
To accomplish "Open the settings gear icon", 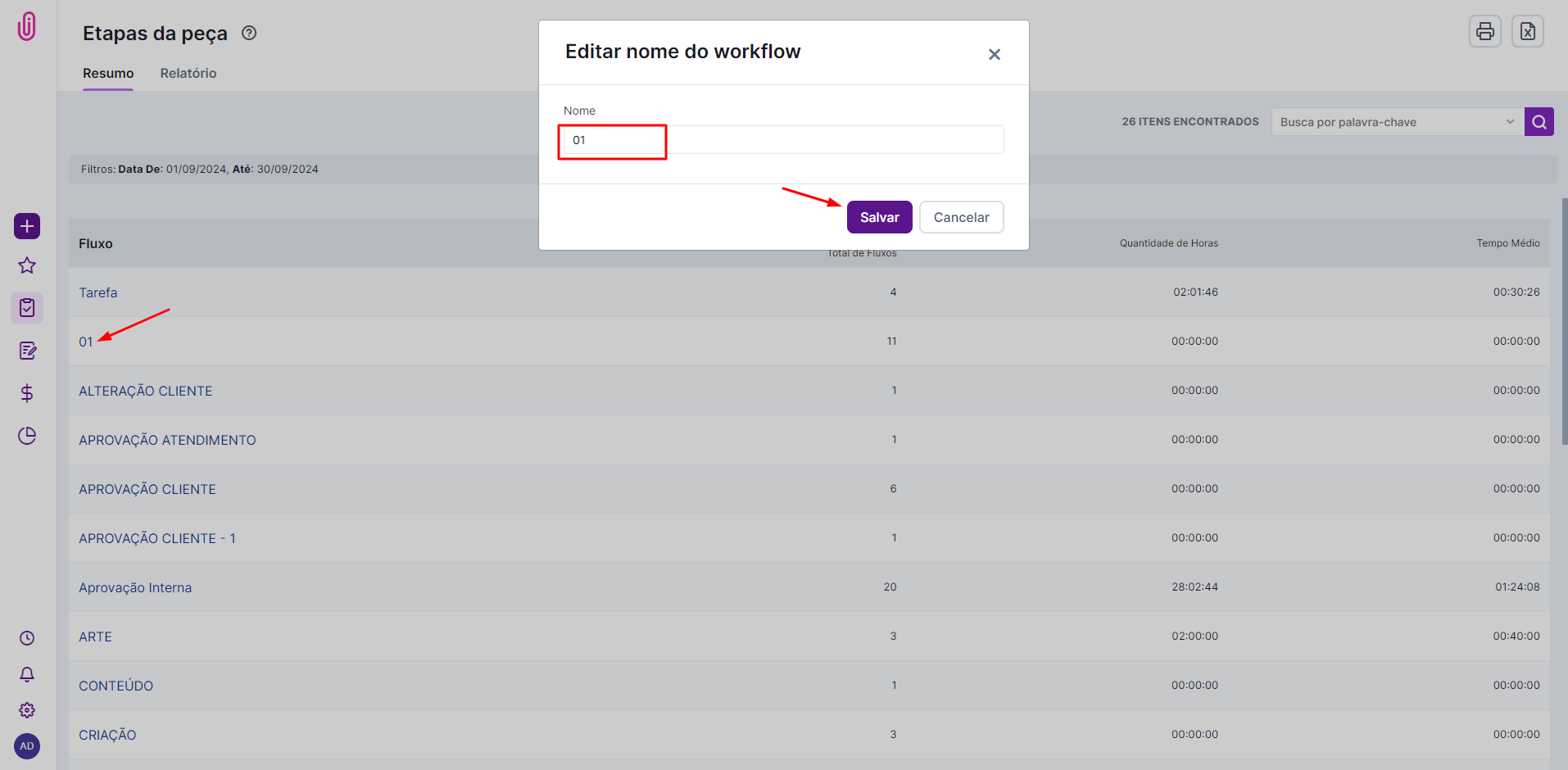I will pos(27,710).
